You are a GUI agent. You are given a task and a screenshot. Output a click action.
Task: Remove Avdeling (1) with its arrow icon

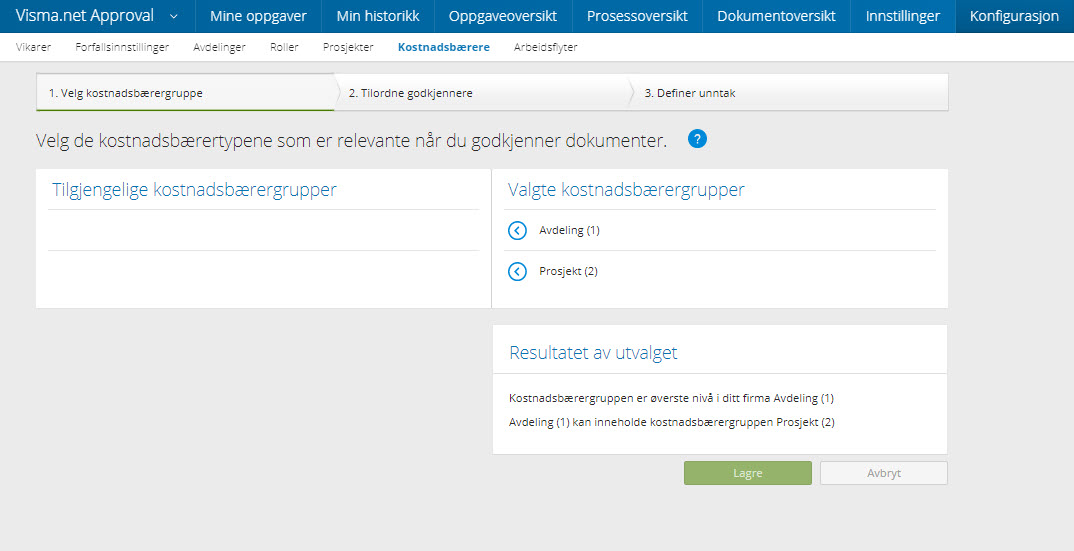coord(517,231)
